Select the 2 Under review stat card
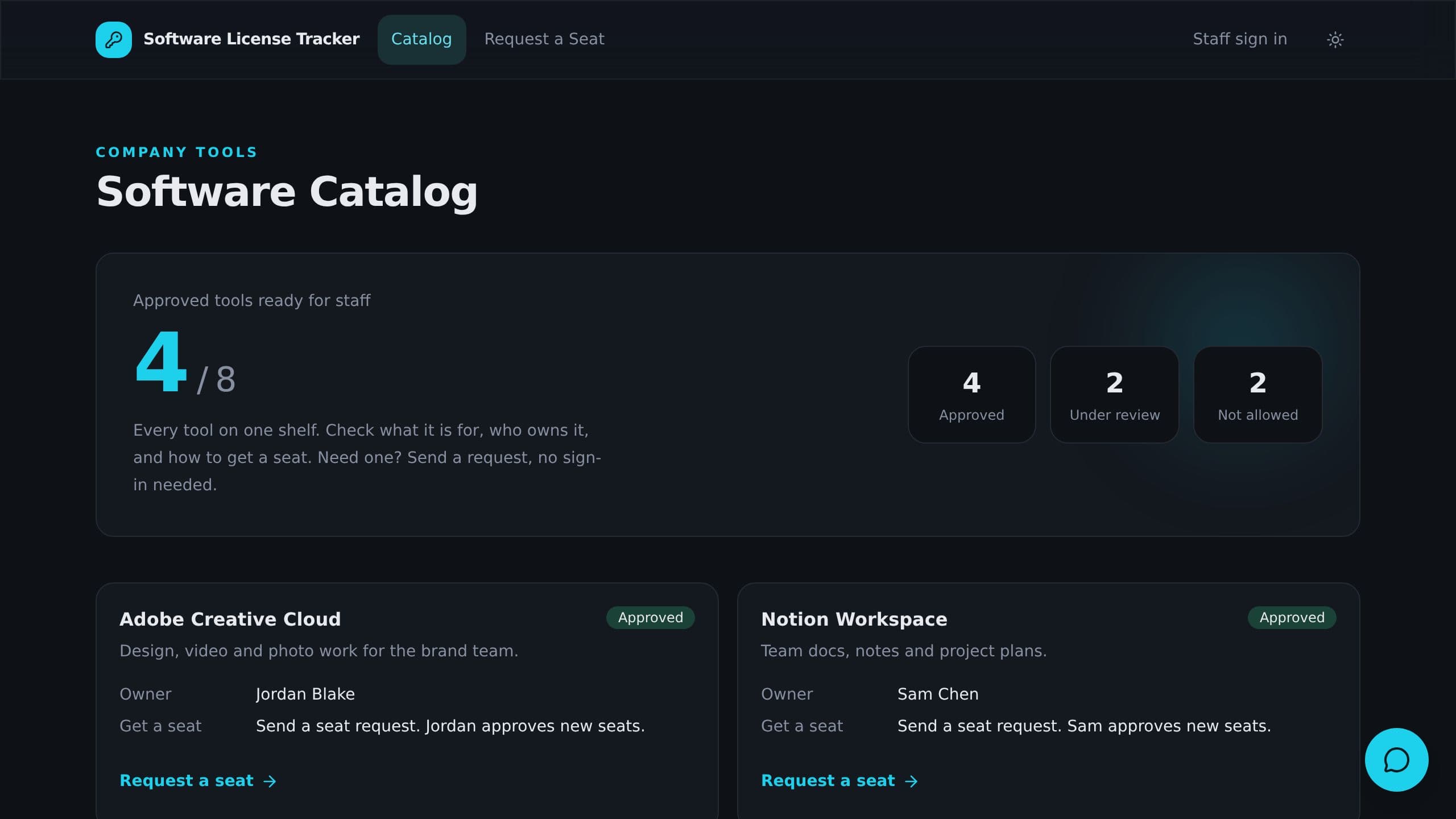This screenshot has width=1456, height=819. coord(1114,395)
